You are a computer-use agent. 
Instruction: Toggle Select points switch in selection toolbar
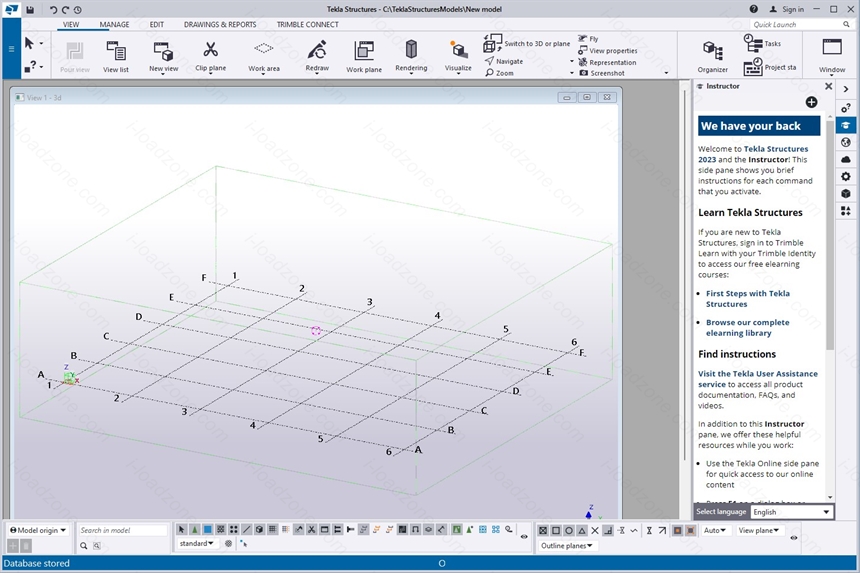click(x=234, y=530)
